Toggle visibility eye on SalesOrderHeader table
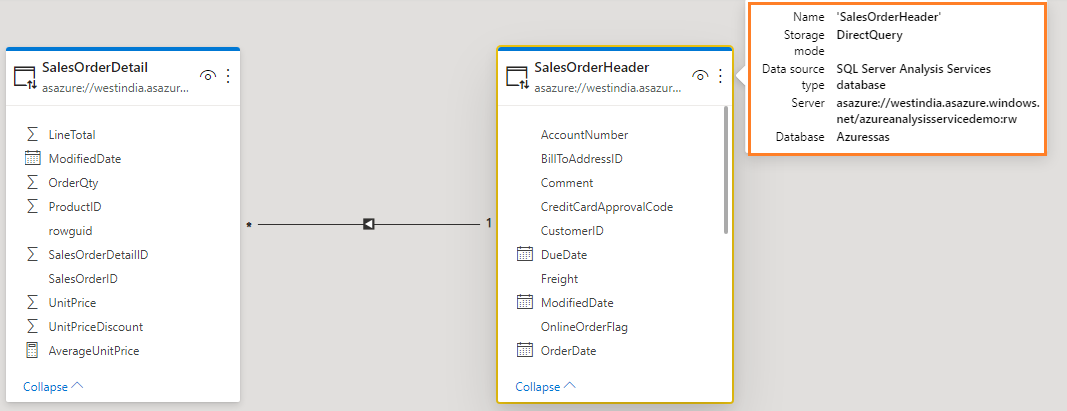This screenshot has height=411, width=1067. tap(700, 76)
